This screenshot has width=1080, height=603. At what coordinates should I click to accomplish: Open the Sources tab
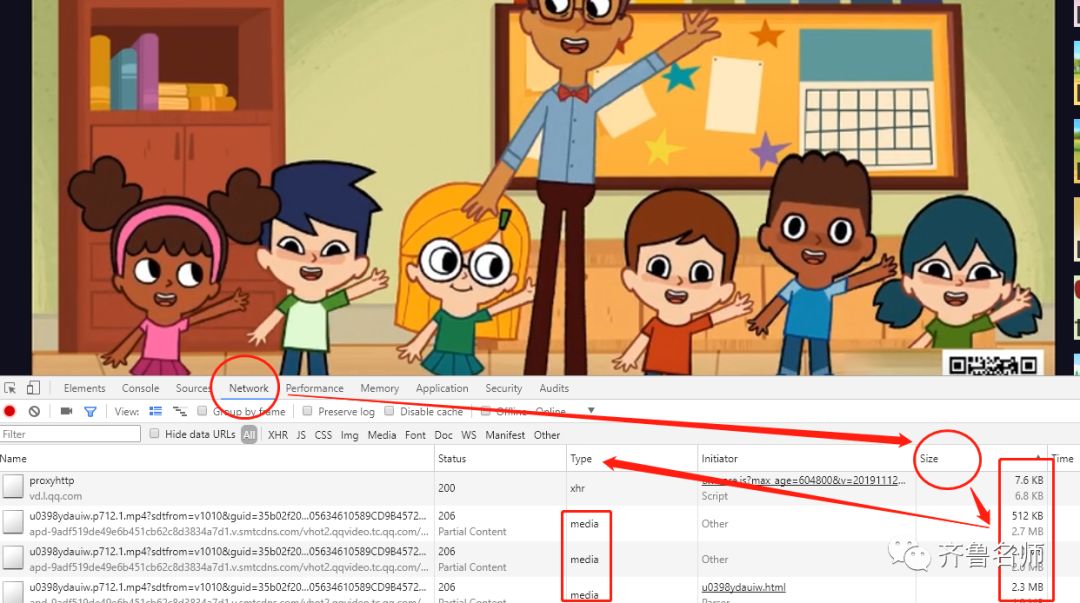point(193,388)
